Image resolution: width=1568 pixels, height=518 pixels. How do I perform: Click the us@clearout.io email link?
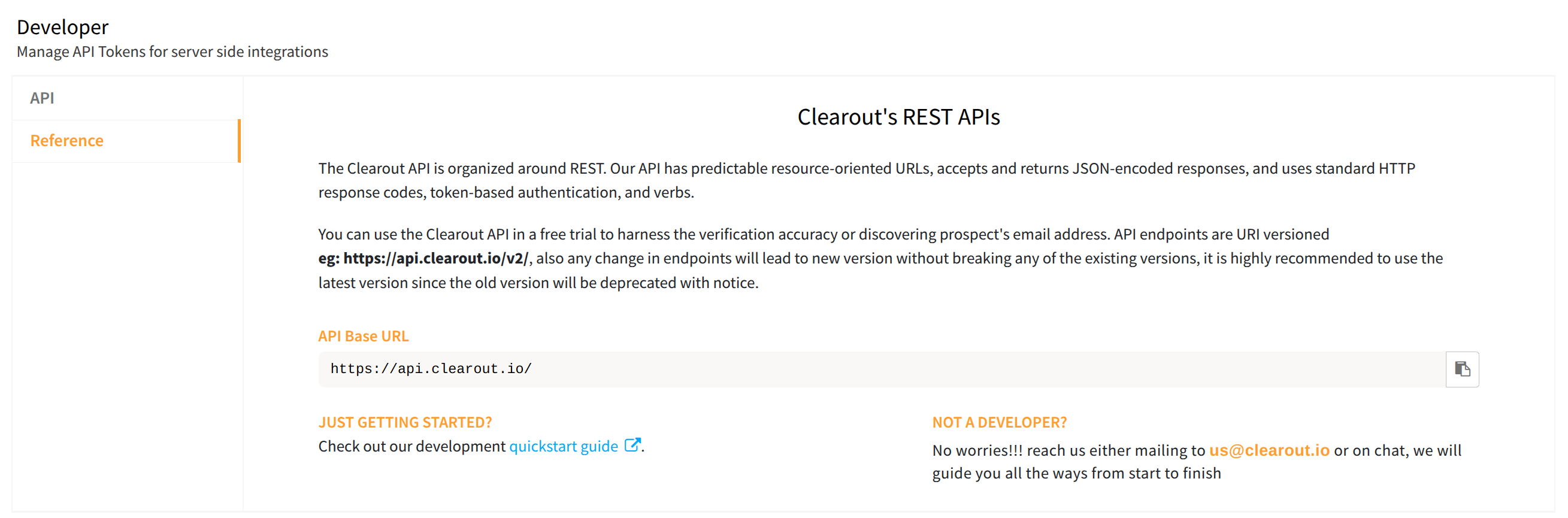pyautogui.click(x=1269, y=450)
